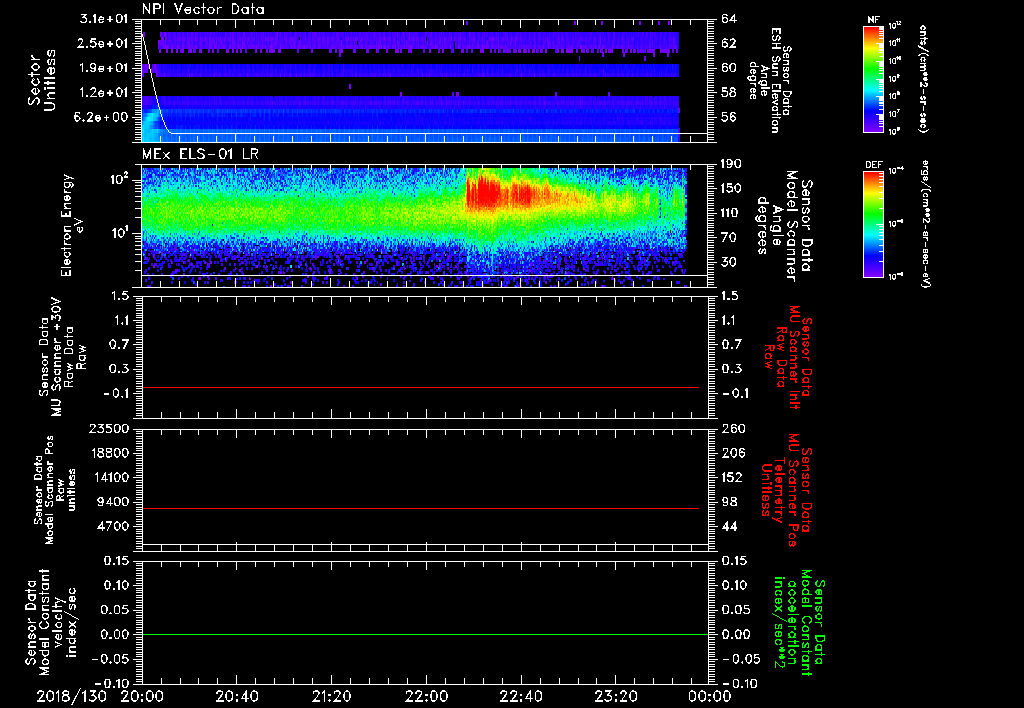This screenshot has width=1024, height=708.
Task: Click the red MU Scanner Inh Raw Data label
Action: coord(788,357)
